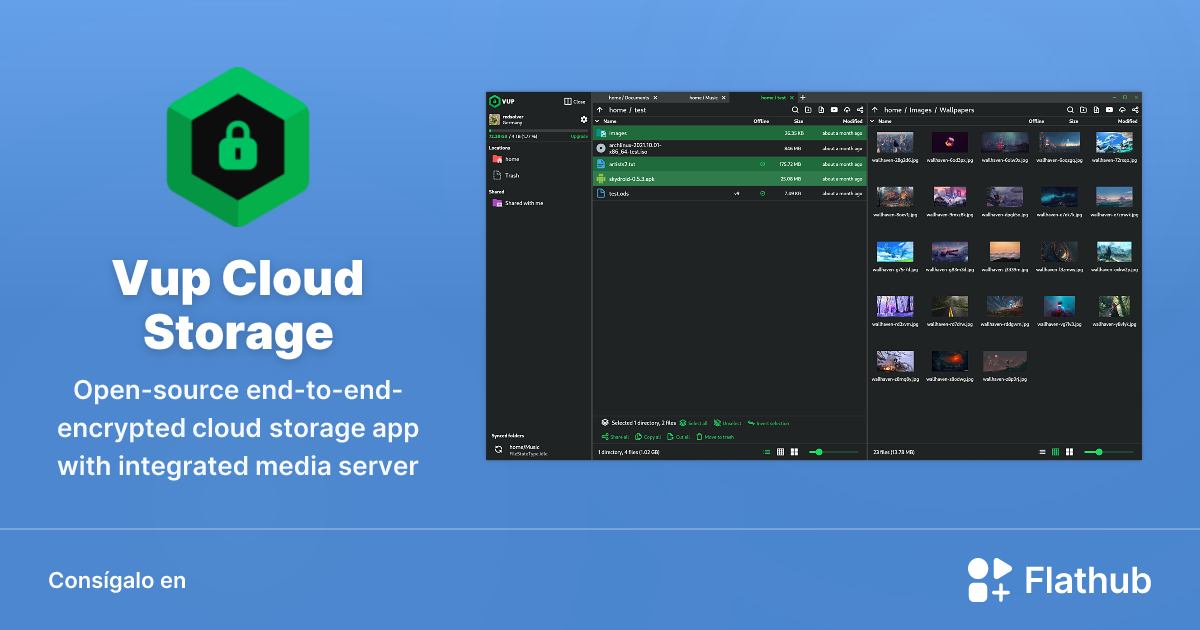Switch to the home/Music tab
This screenshot has width=1200, height=630.
706,97
